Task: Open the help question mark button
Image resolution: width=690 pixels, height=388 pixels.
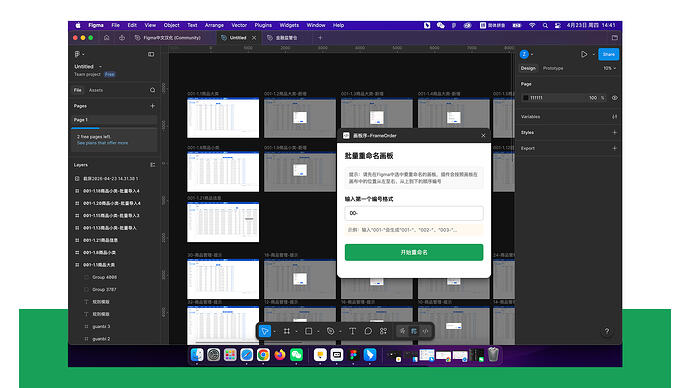Action: (x=607, y=331)
